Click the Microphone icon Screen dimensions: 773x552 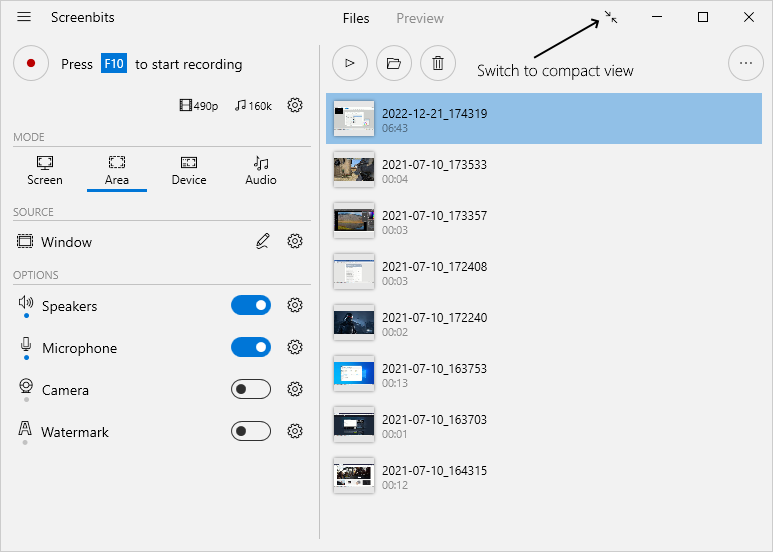click(x=26, y=344)
